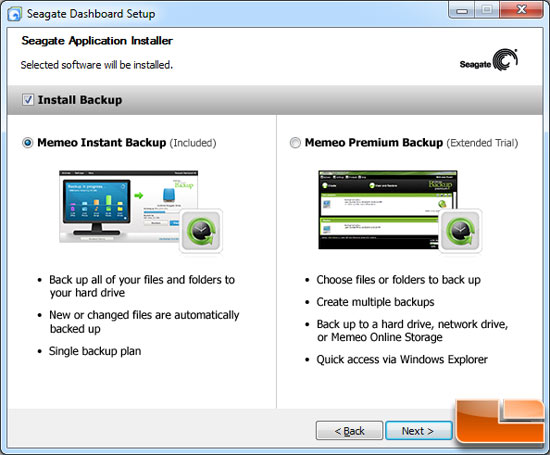Close the Seagate Dashboard Setup window

(x=521, y=10)
